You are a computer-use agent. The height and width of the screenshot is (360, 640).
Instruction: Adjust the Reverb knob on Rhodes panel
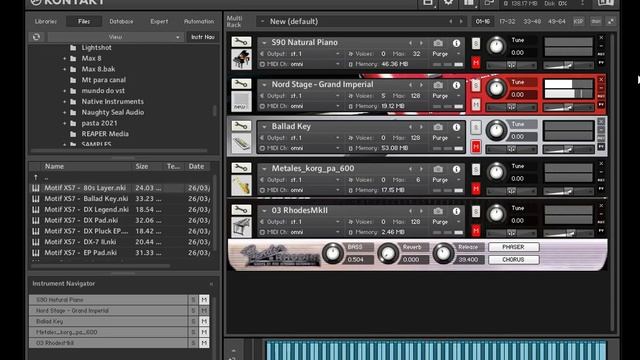point(388,253)
